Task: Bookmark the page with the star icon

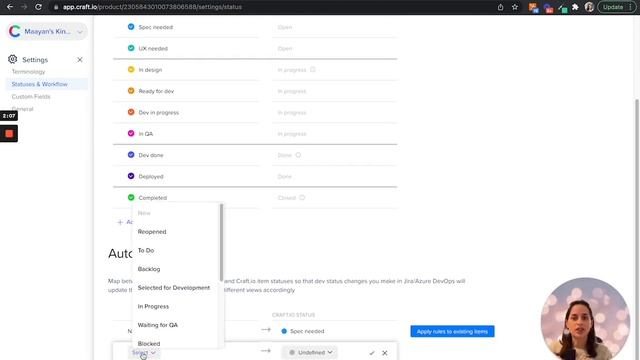Action: [x=515, y=7]
